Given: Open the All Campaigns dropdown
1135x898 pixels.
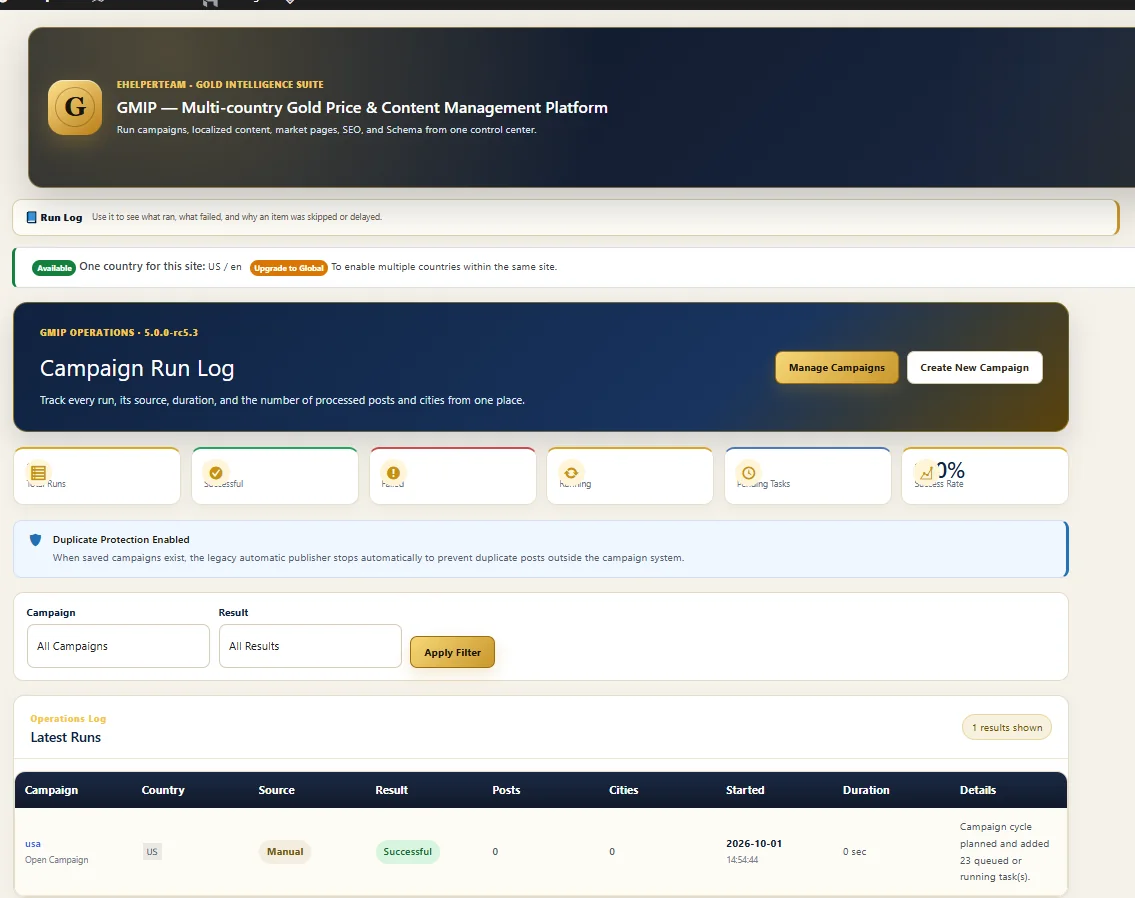Looking at the screenshot, I should pos(118,646).
